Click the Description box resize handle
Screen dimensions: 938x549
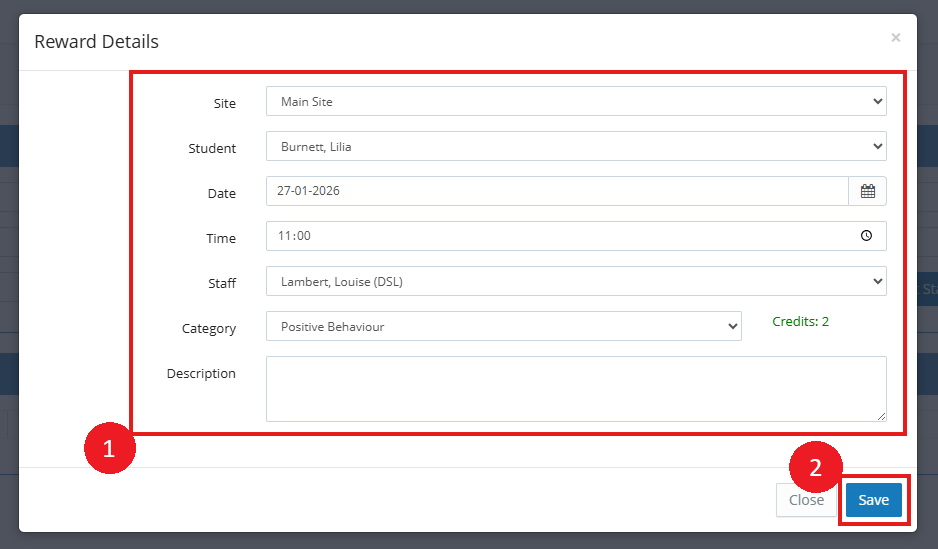point(881,416)
